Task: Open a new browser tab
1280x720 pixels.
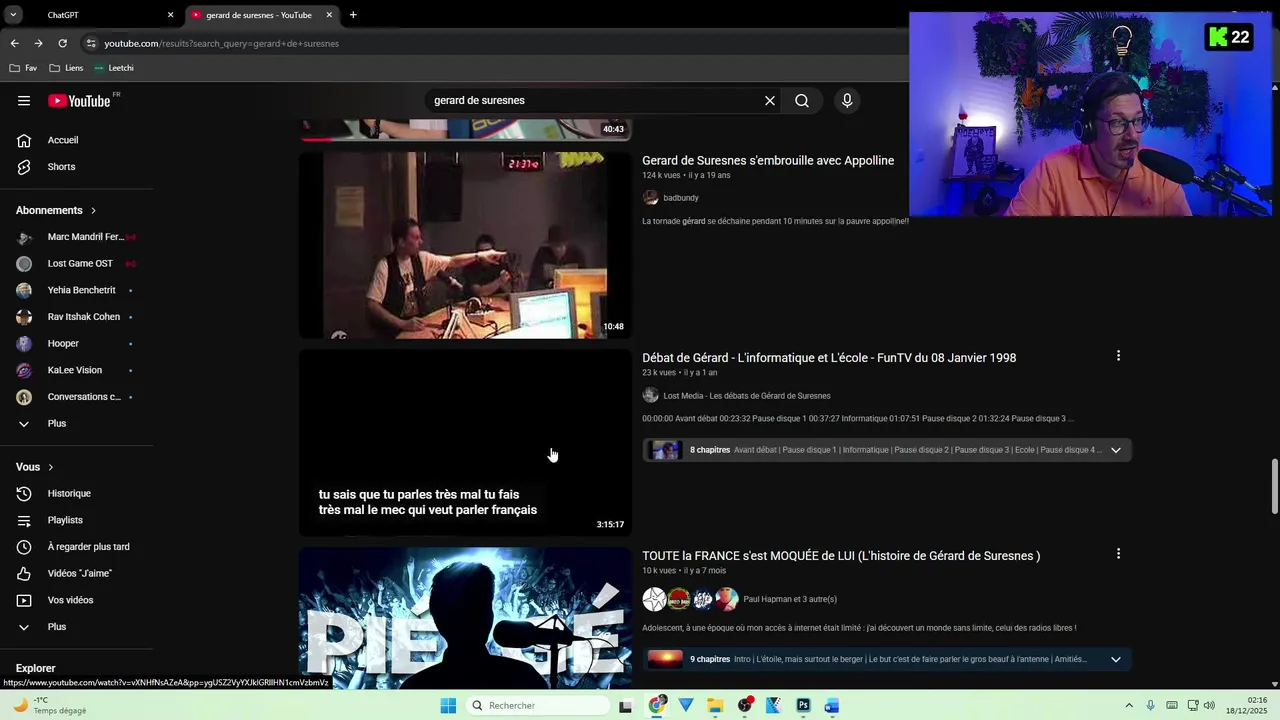Action: click(x=353, y=15)
